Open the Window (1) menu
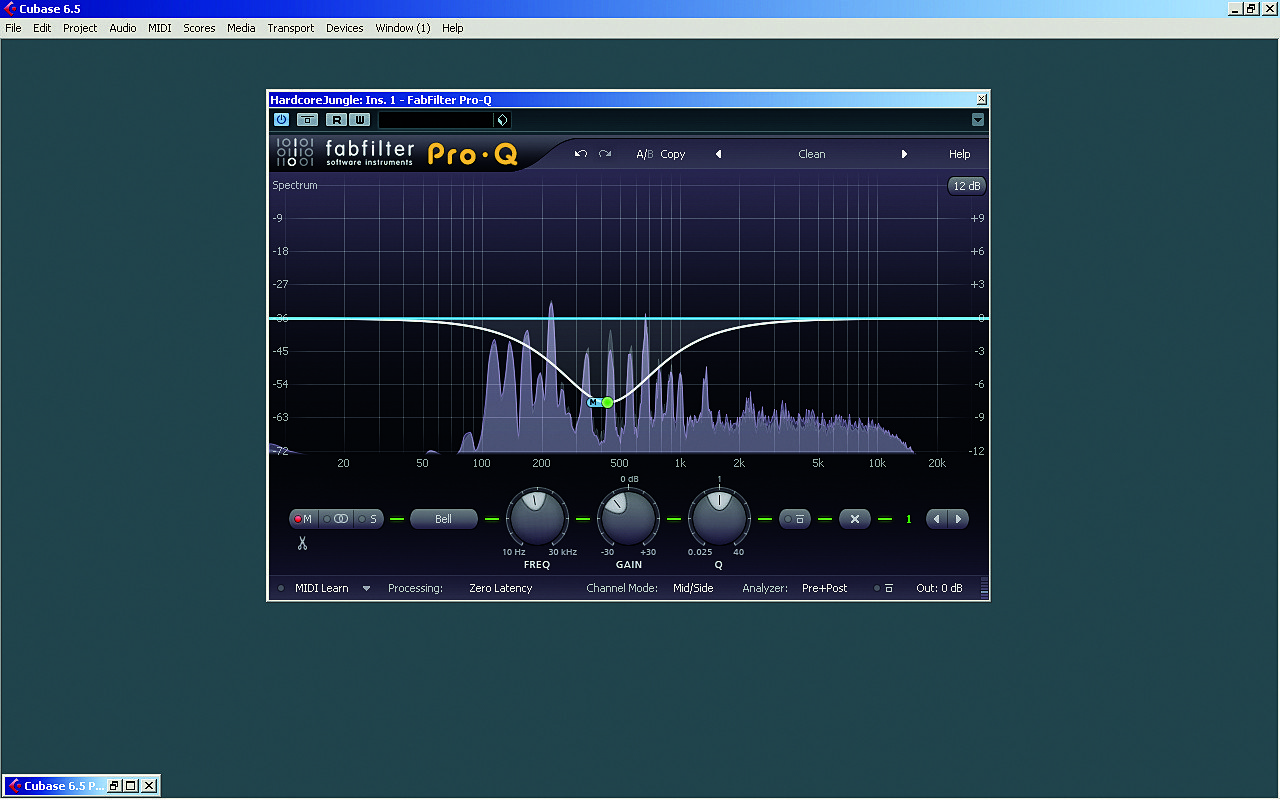1280x800 pixels. [403, 28]
